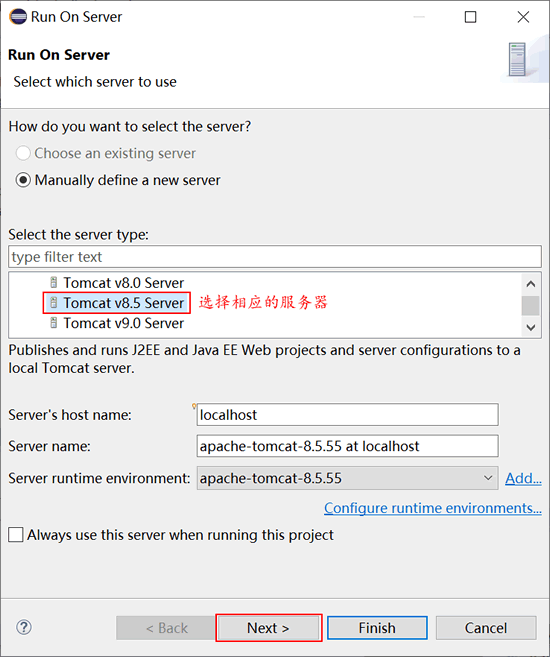Screen dimensions: 550x657
Task: Click the Tomcat v9.0 Server icon
Action: [54, 323]
